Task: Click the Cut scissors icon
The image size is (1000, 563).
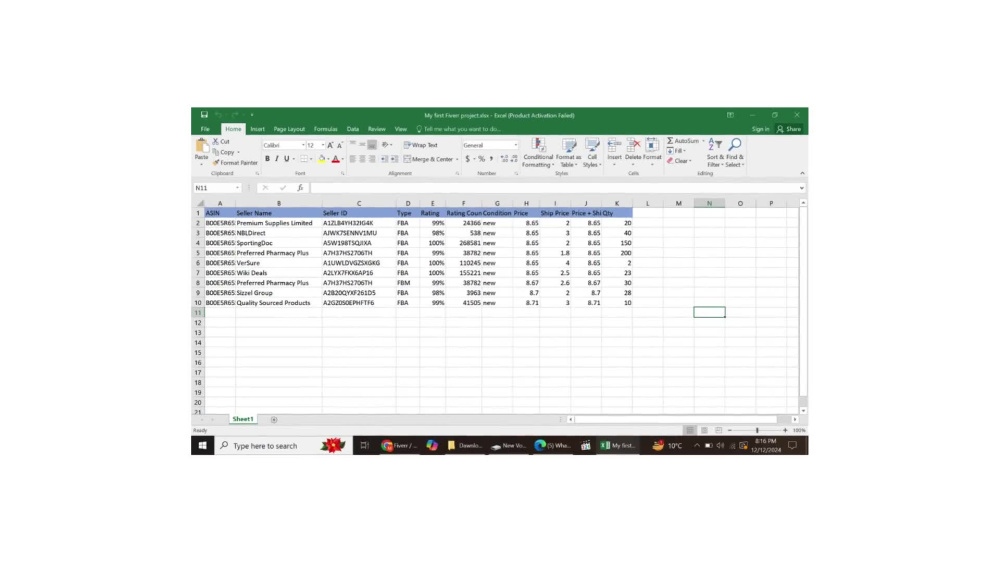Action: tap(216, 142)
